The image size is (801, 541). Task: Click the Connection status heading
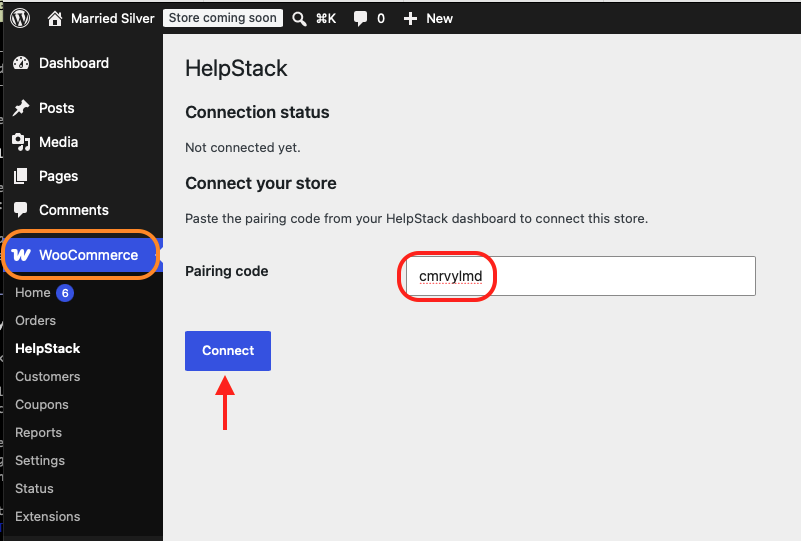pos(257,112)
